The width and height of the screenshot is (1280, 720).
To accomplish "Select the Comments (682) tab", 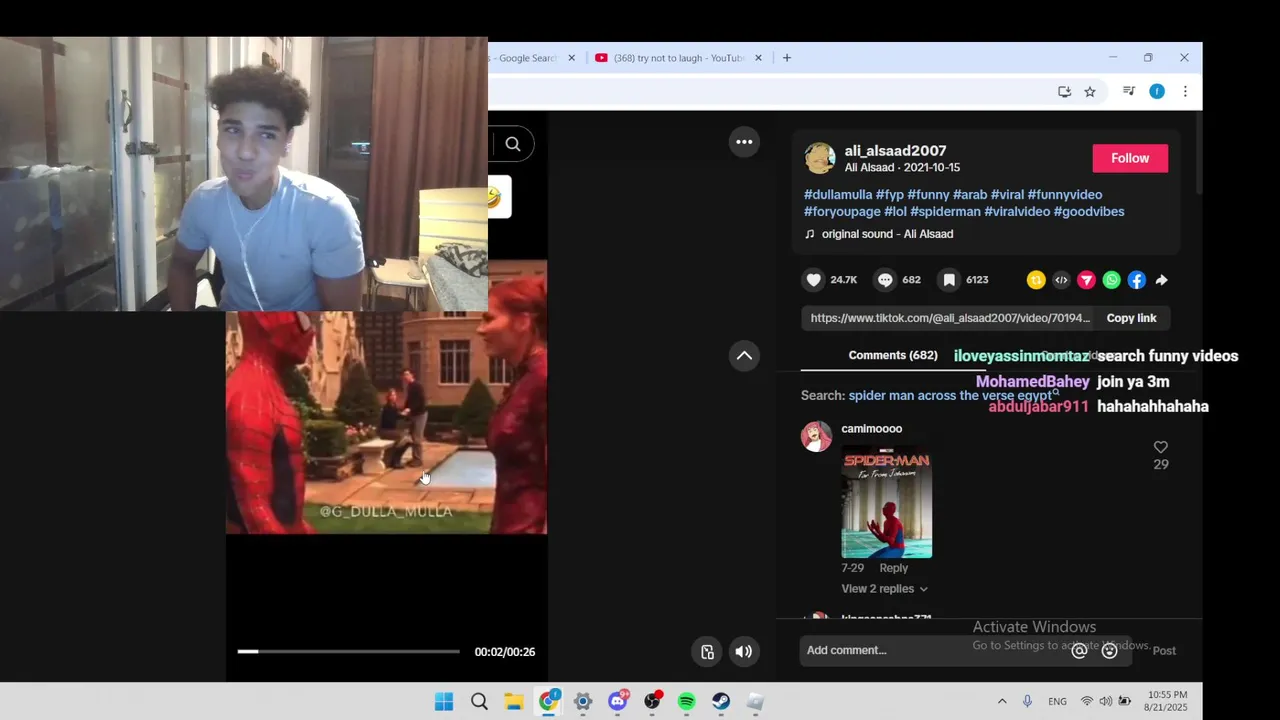I will click(x=893, y=356).
